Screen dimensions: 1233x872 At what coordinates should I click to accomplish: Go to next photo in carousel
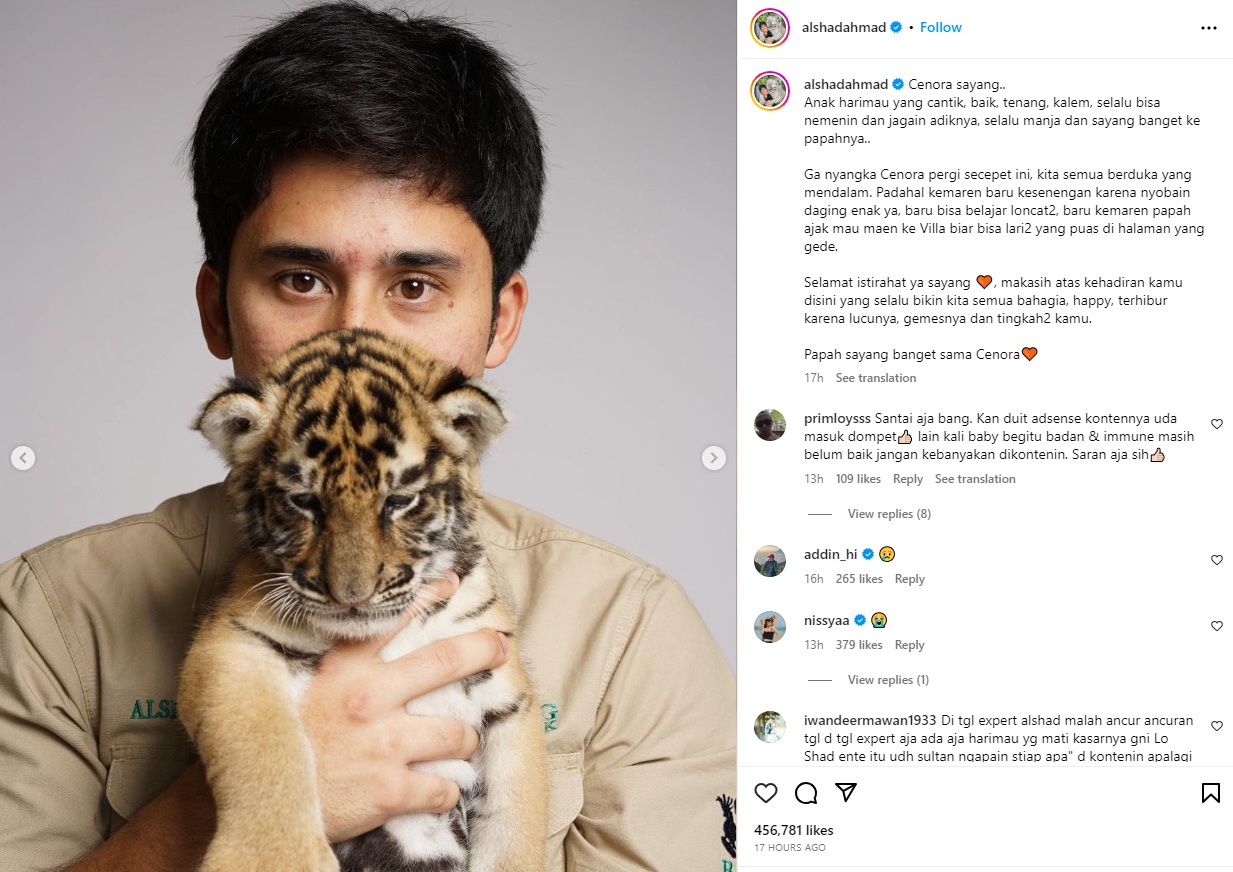pyautogui.click(x=713, y=458)
